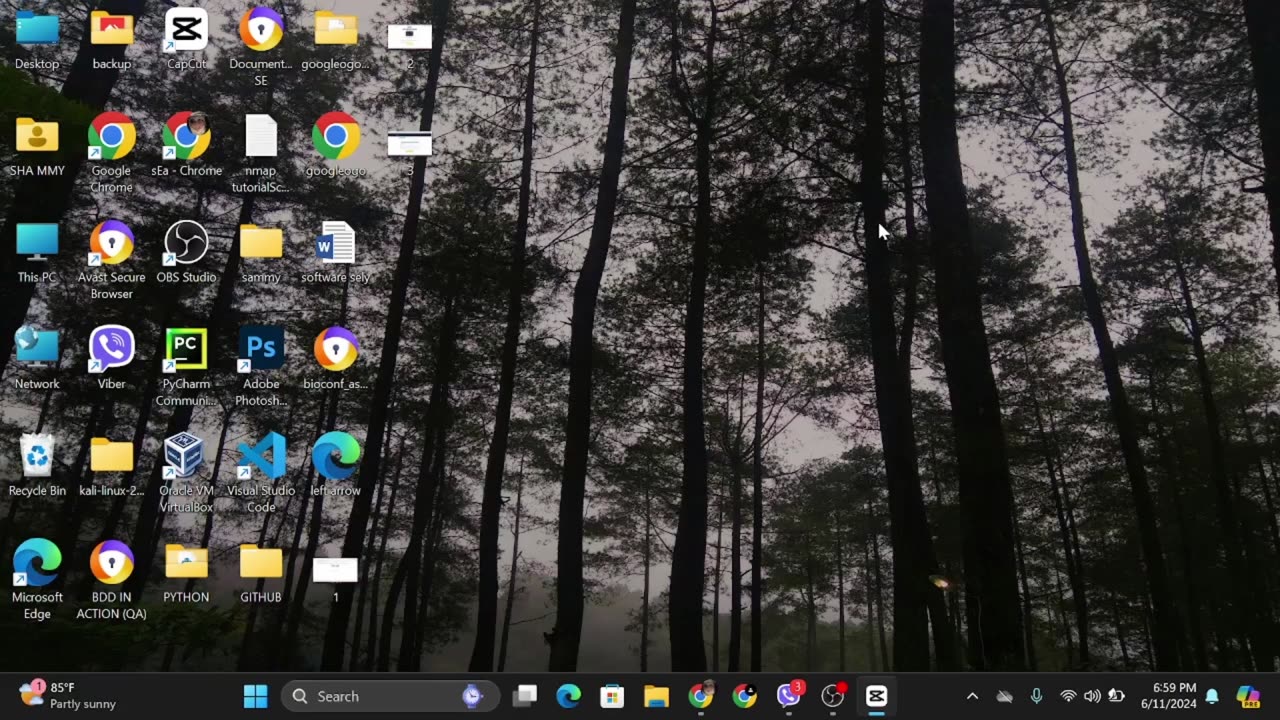Select the googlelogo... folder icon
1280x720 pixels.
point(335,40)
